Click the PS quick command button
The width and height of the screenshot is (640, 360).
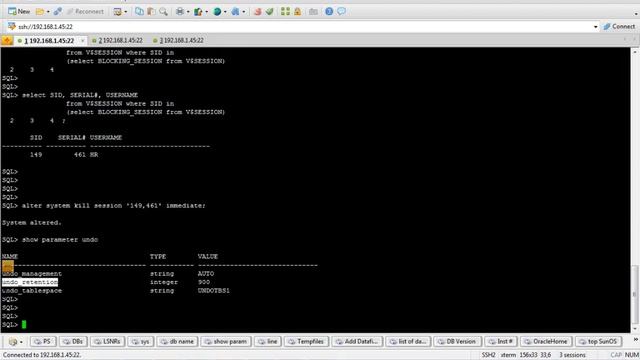(x=42, y=341)
